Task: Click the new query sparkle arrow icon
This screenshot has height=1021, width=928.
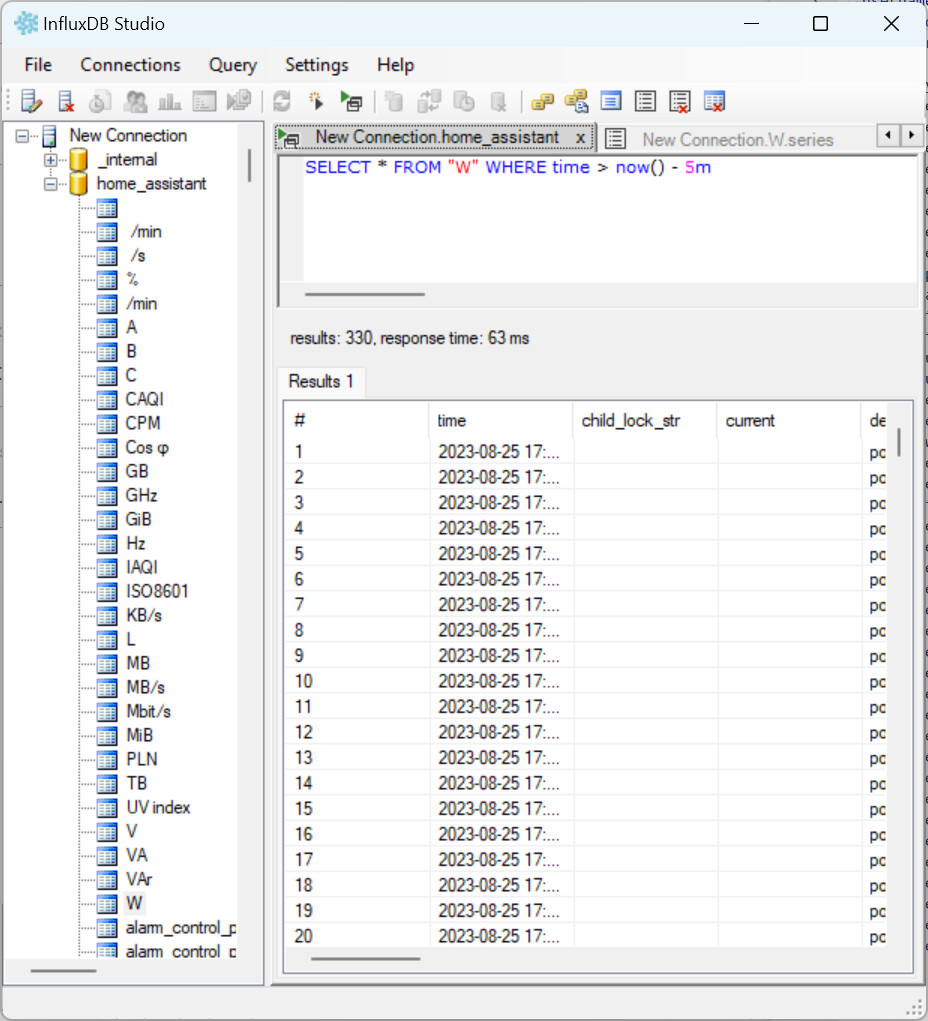Action: [x=316, y=102]
